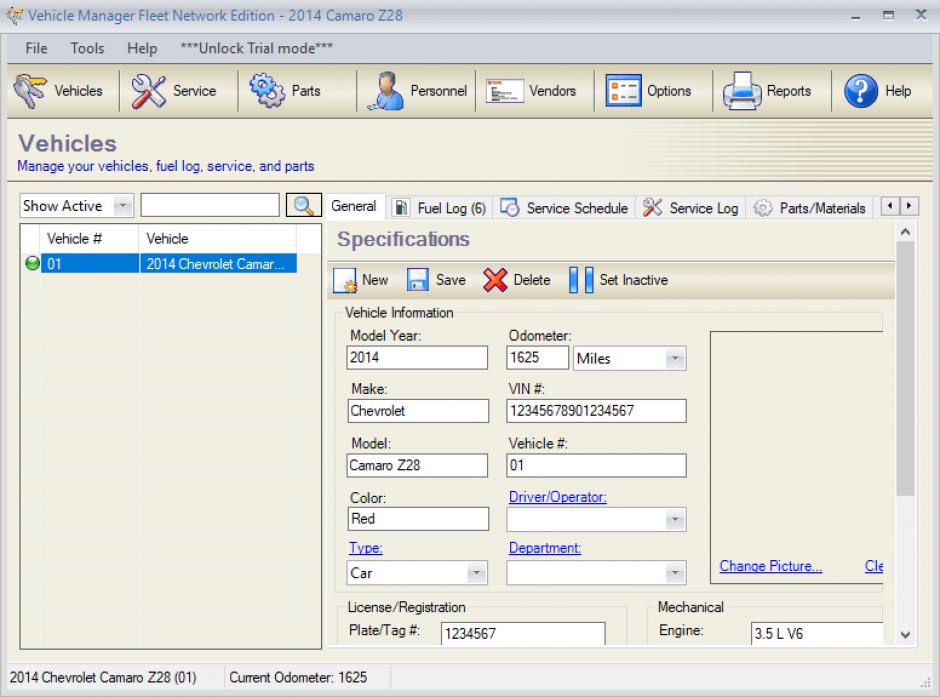Click the Set Inactive pause icon
The image size is (940, 697).
tap(581, 280)
